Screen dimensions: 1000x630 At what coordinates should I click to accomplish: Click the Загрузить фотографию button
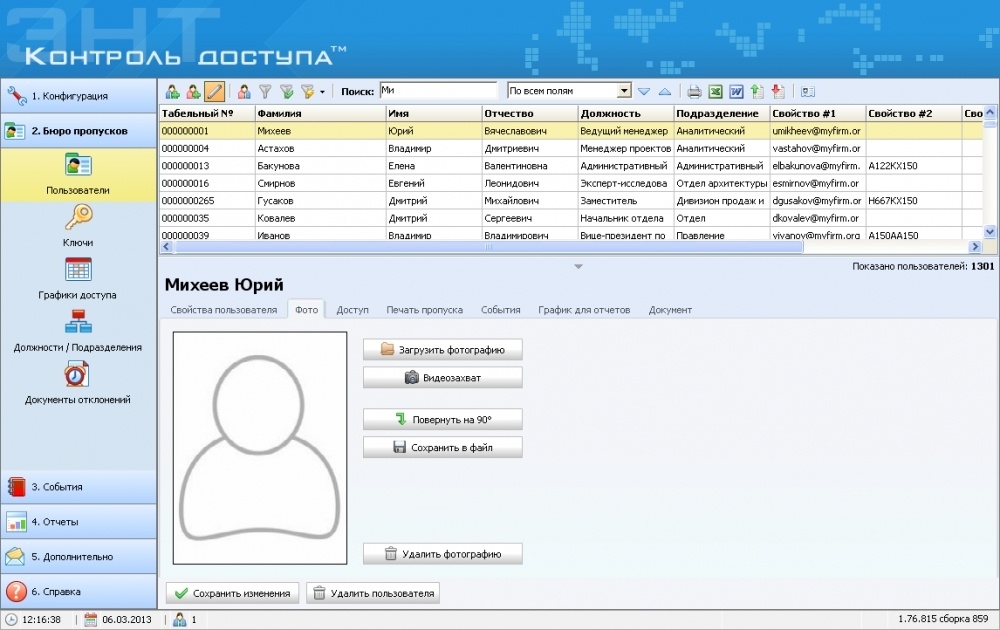[x=442, y=350]
